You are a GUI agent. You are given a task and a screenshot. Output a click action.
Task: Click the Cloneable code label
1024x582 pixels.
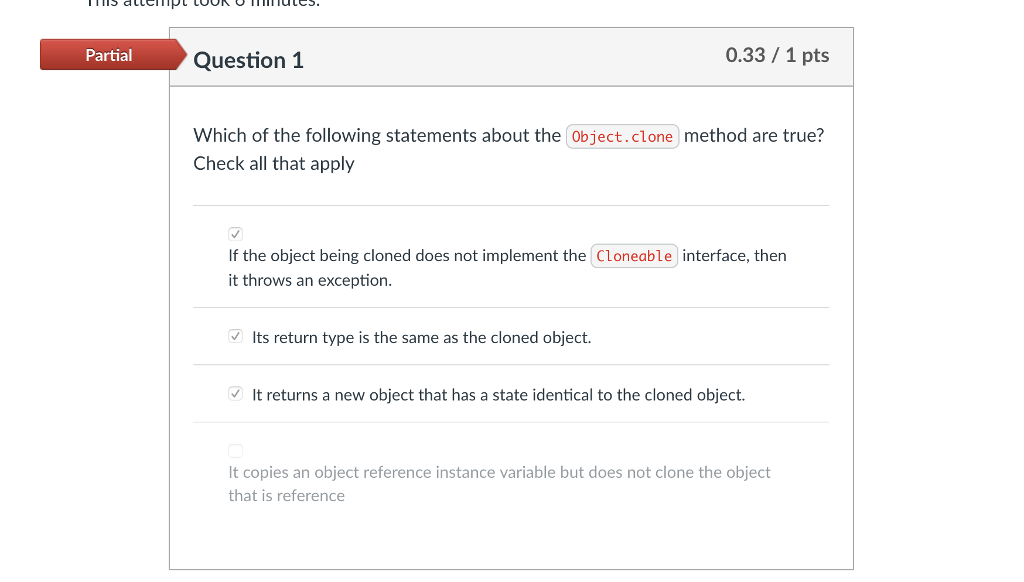pos(634,256)
